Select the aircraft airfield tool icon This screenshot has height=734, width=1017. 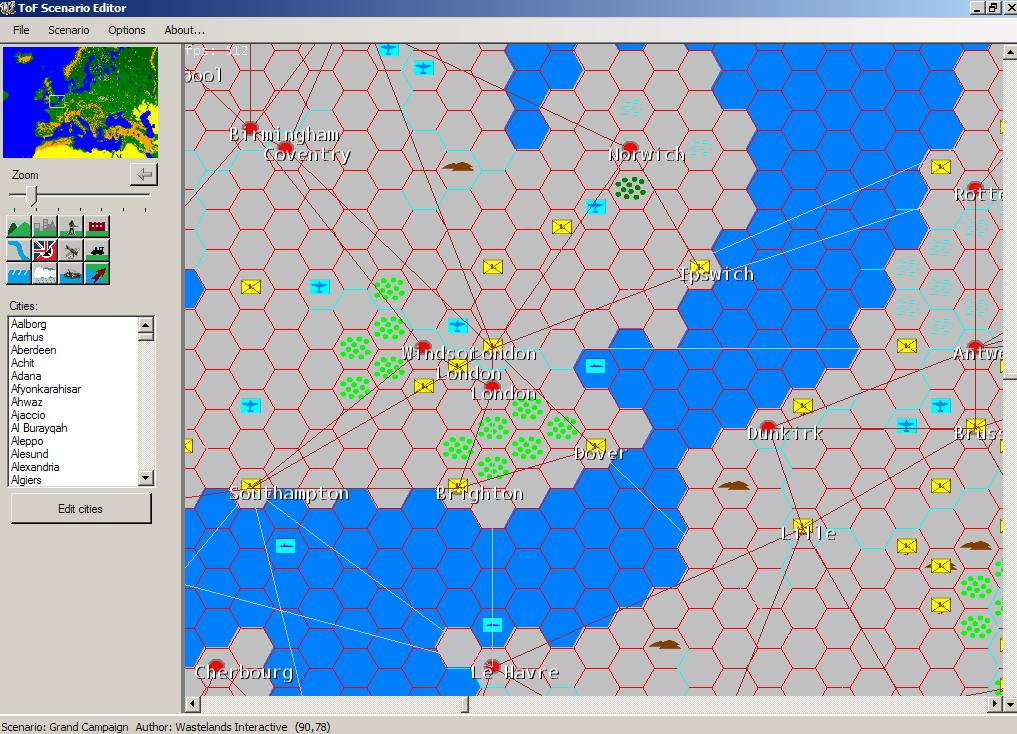[x=71, y=250]
